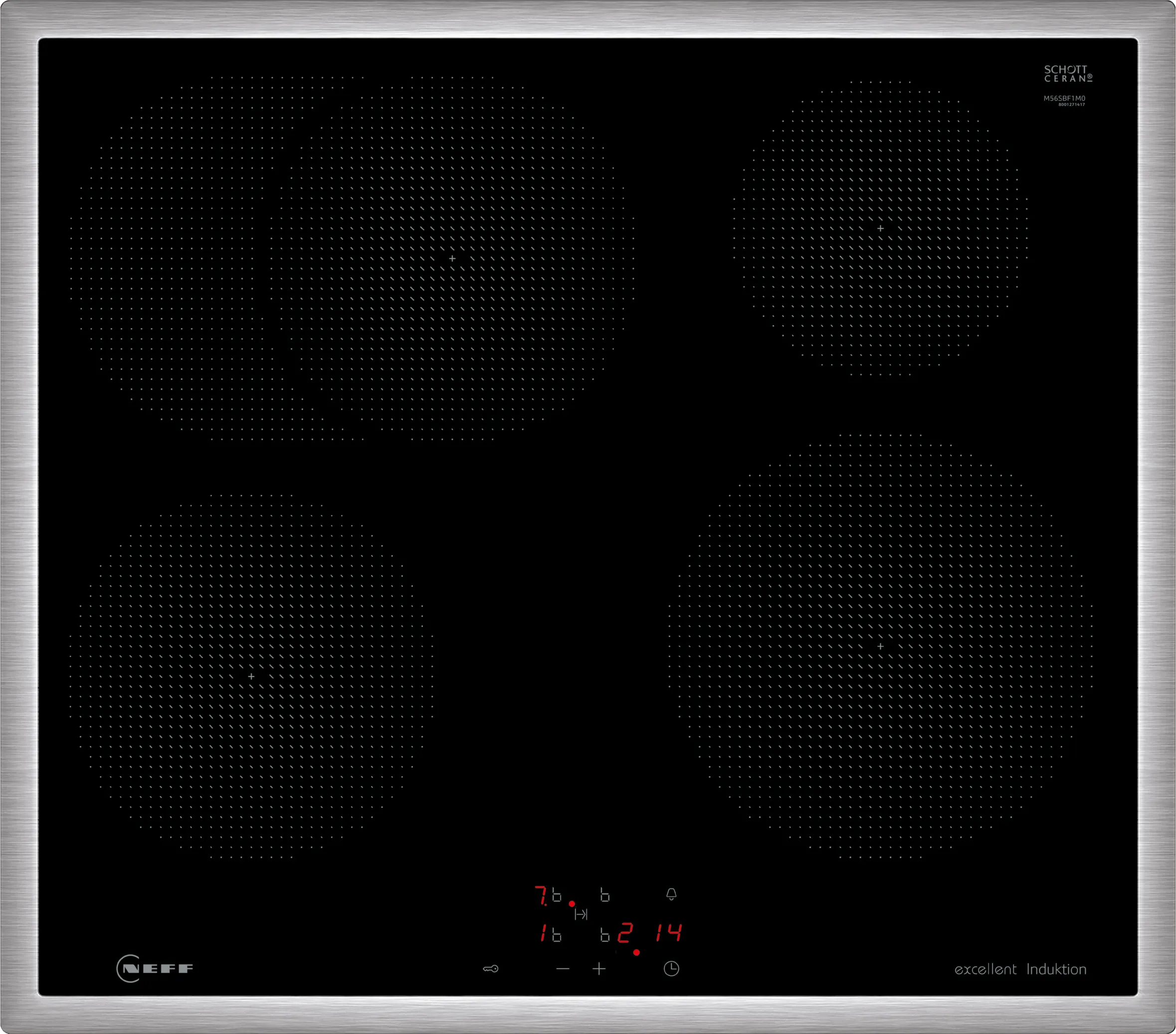Tap the clock timer icon
Image resolution: width=1176 pixels, height=1034 pixels.
click(x=671, y=969)
